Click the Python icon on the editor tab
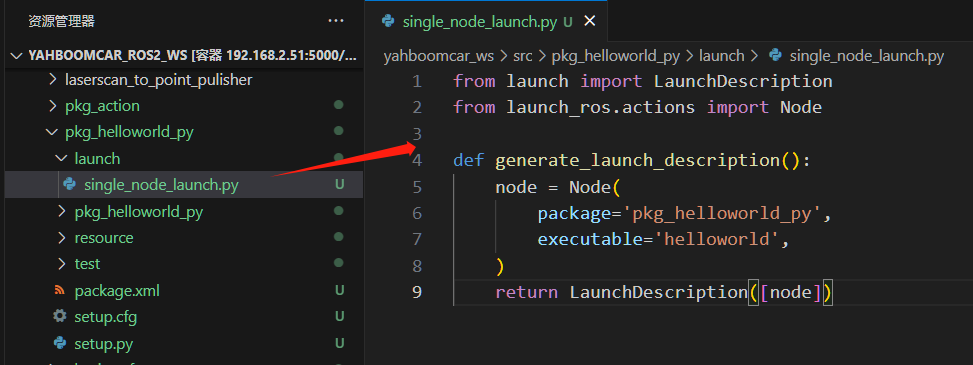Screen dimensions: 973x365 click(388, 21)
